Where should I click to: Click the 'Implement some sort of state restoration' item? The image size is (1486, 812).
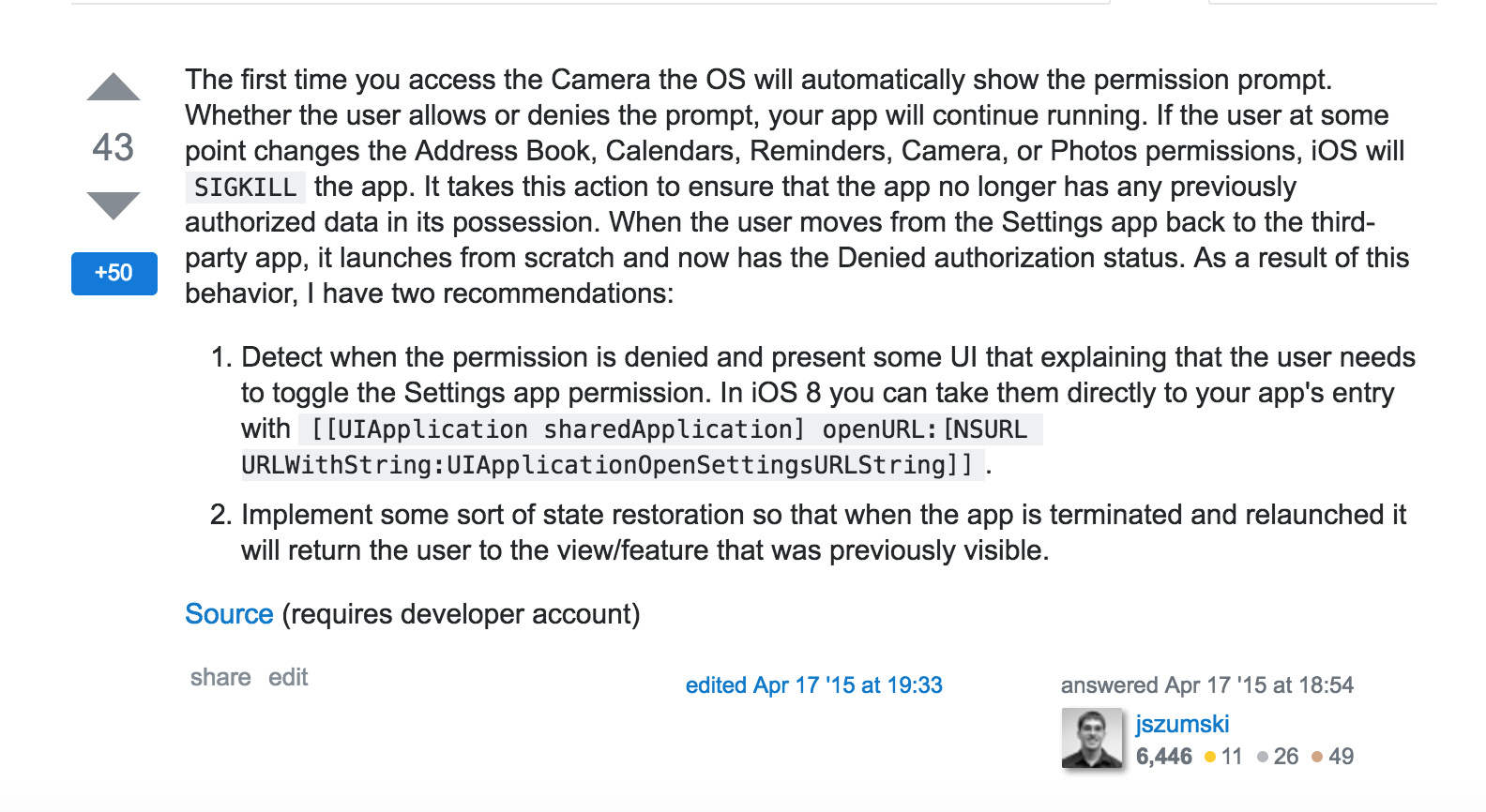point(822,515)
